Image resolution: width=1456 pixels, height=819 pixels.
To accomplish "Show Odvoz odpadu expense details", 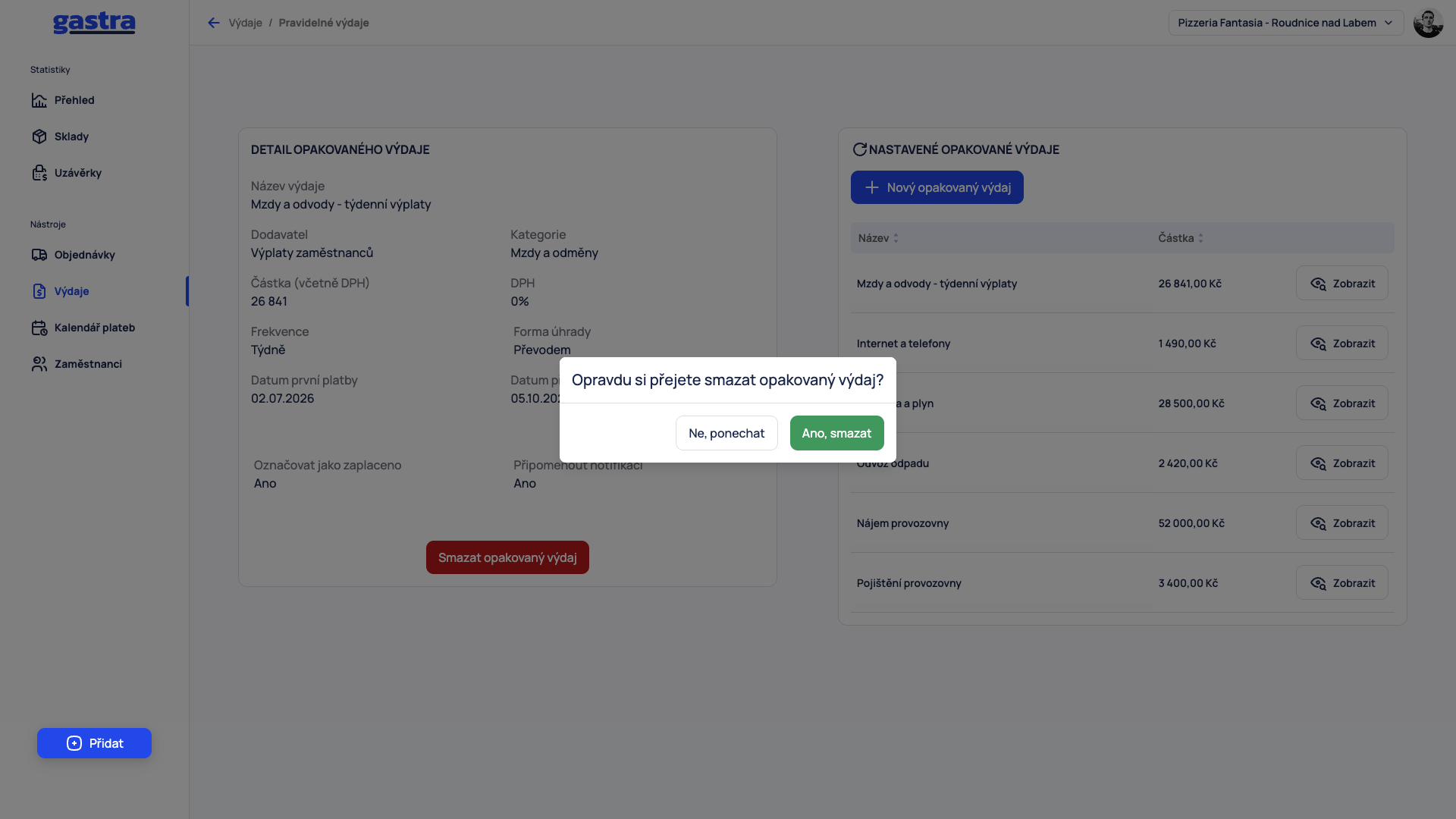I will (1341, 463).
